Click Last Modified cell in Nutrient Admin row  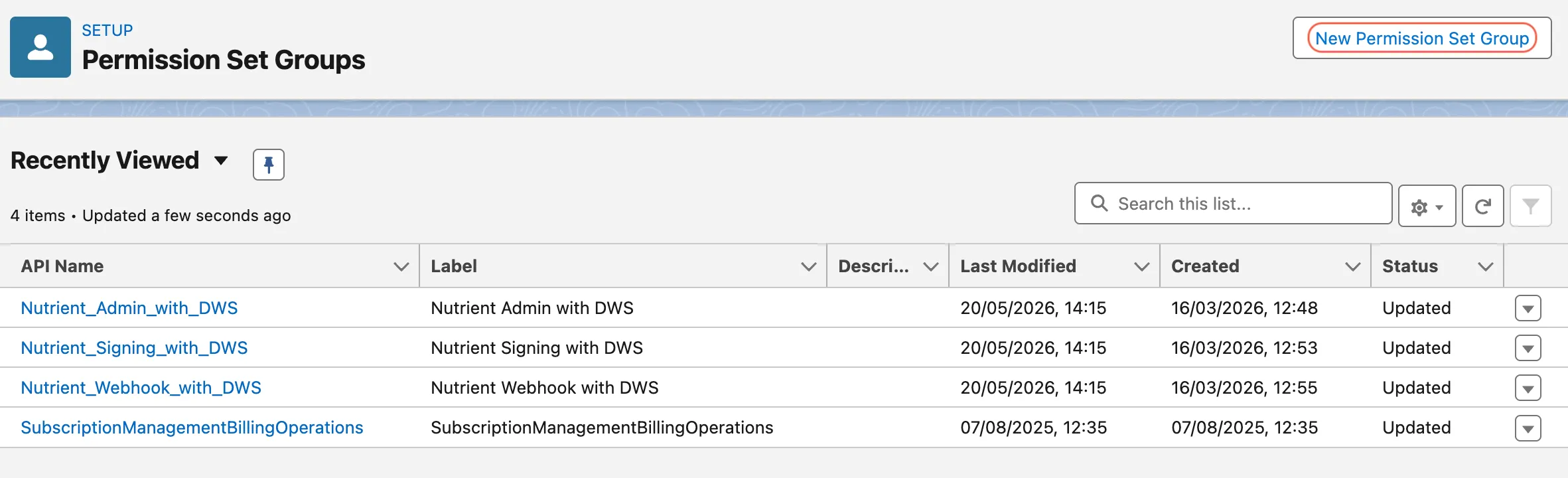pos(1033,308)
